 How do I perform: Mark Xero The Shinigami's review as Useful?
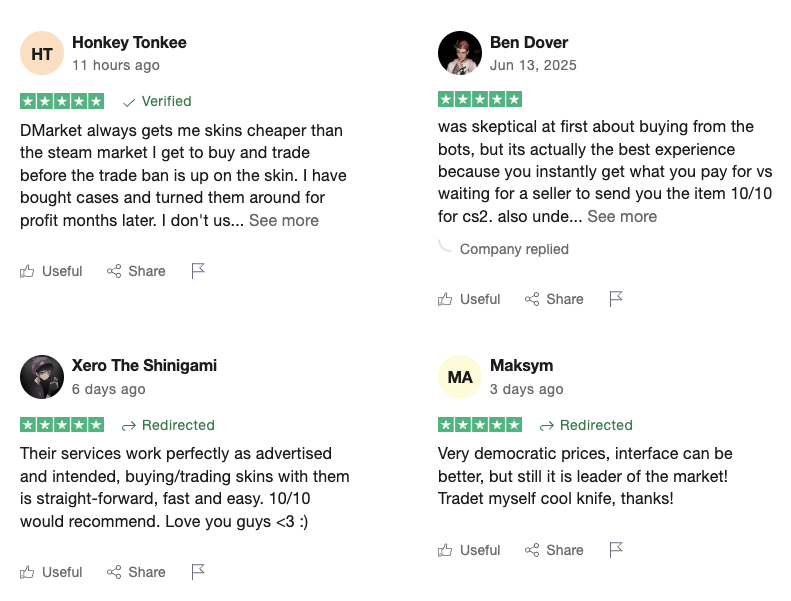[51, 572]
